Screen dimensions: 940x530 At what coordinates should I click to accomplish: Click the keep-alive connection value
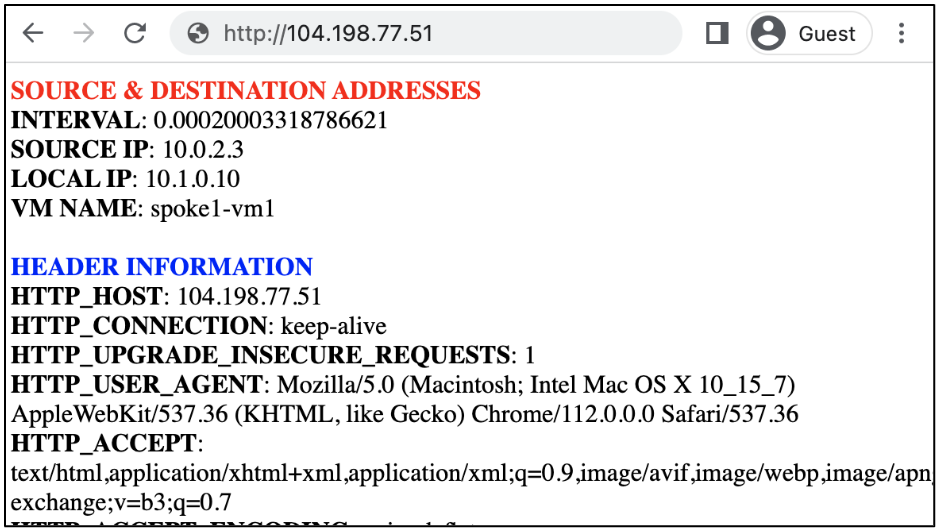point(334,326)
